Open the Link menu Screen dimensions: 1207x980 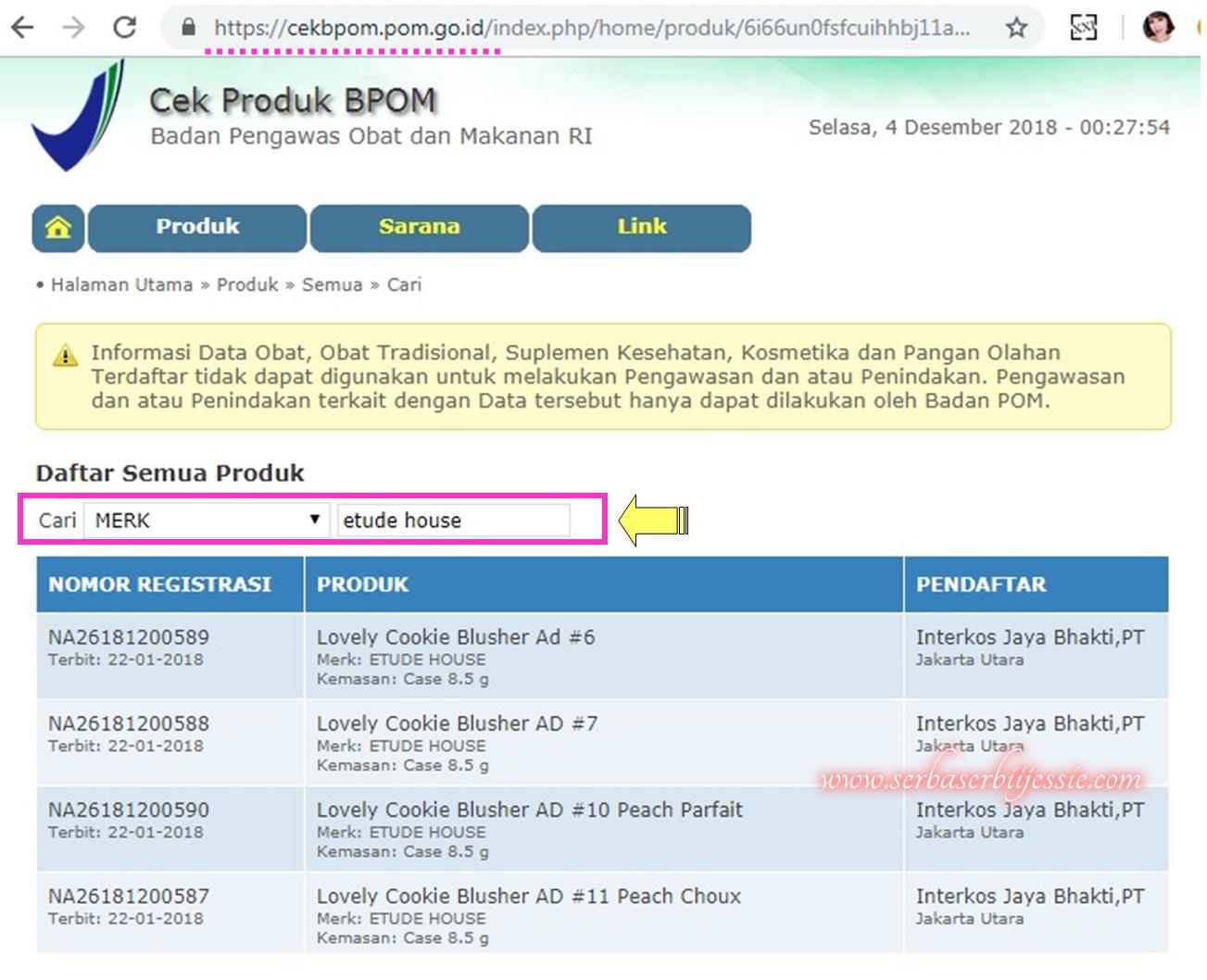click(641, 228)
